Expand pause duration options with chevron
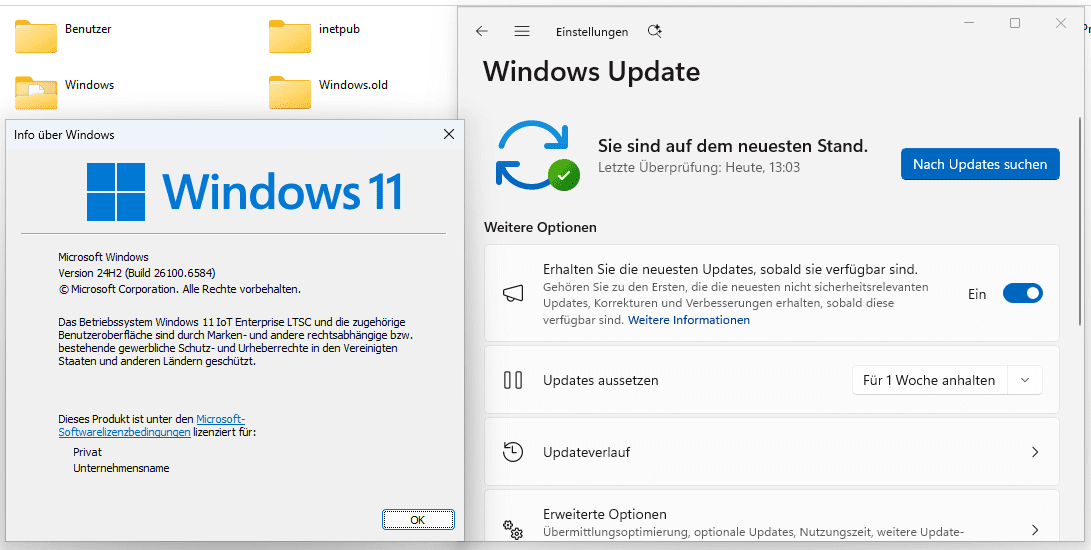 (1024, 380)
